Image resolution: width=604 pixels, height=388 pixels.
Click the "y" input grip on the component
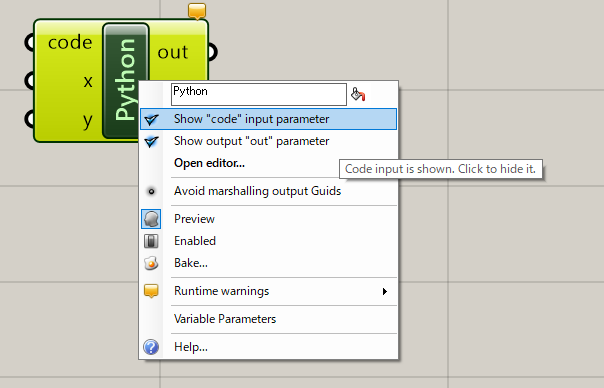(30, 119)
